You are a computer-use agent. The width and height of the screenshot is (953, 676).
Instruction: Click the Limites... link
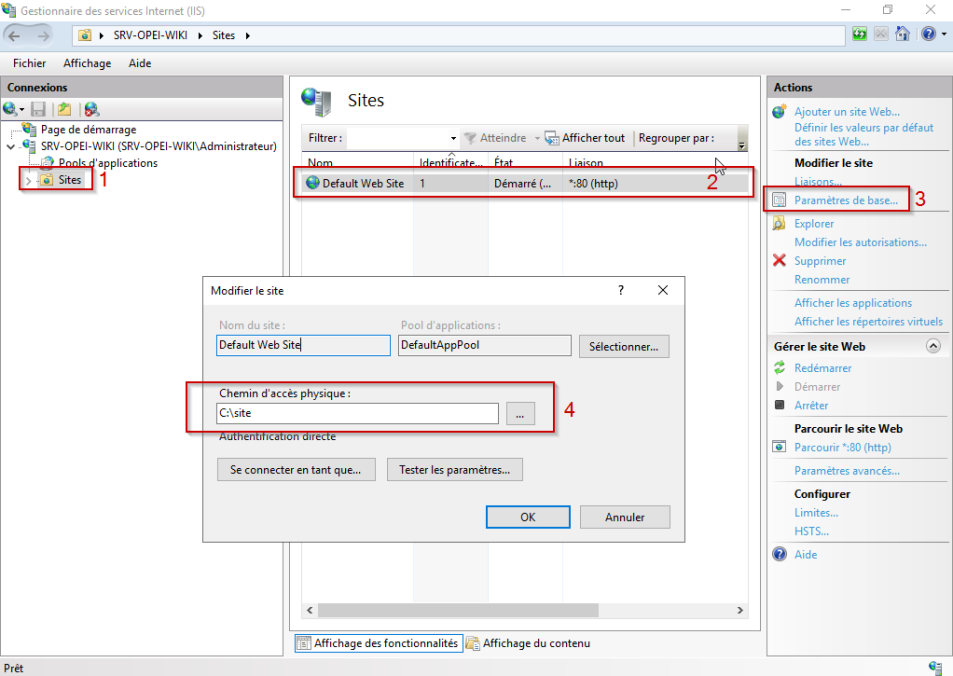point(816,512)
